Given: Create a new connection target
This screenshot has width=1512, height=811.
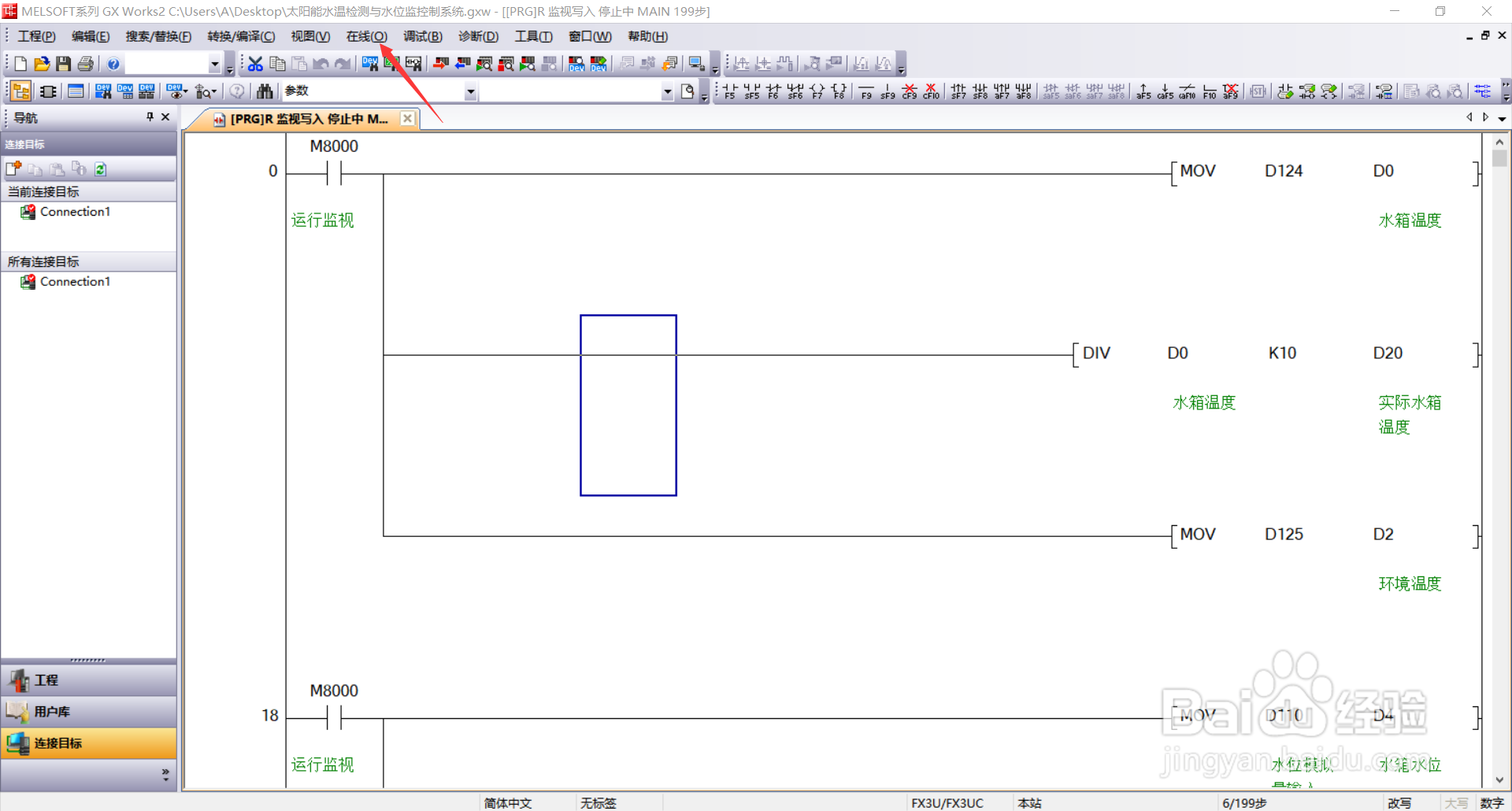Looking at the screenshot, I should point(13,168).
